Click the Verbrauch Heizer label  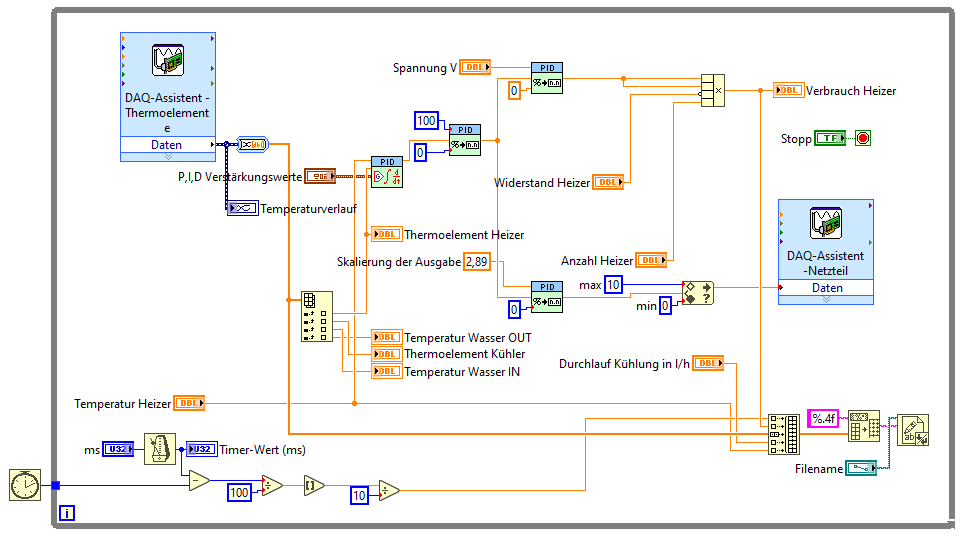click(x=851, y=91)
